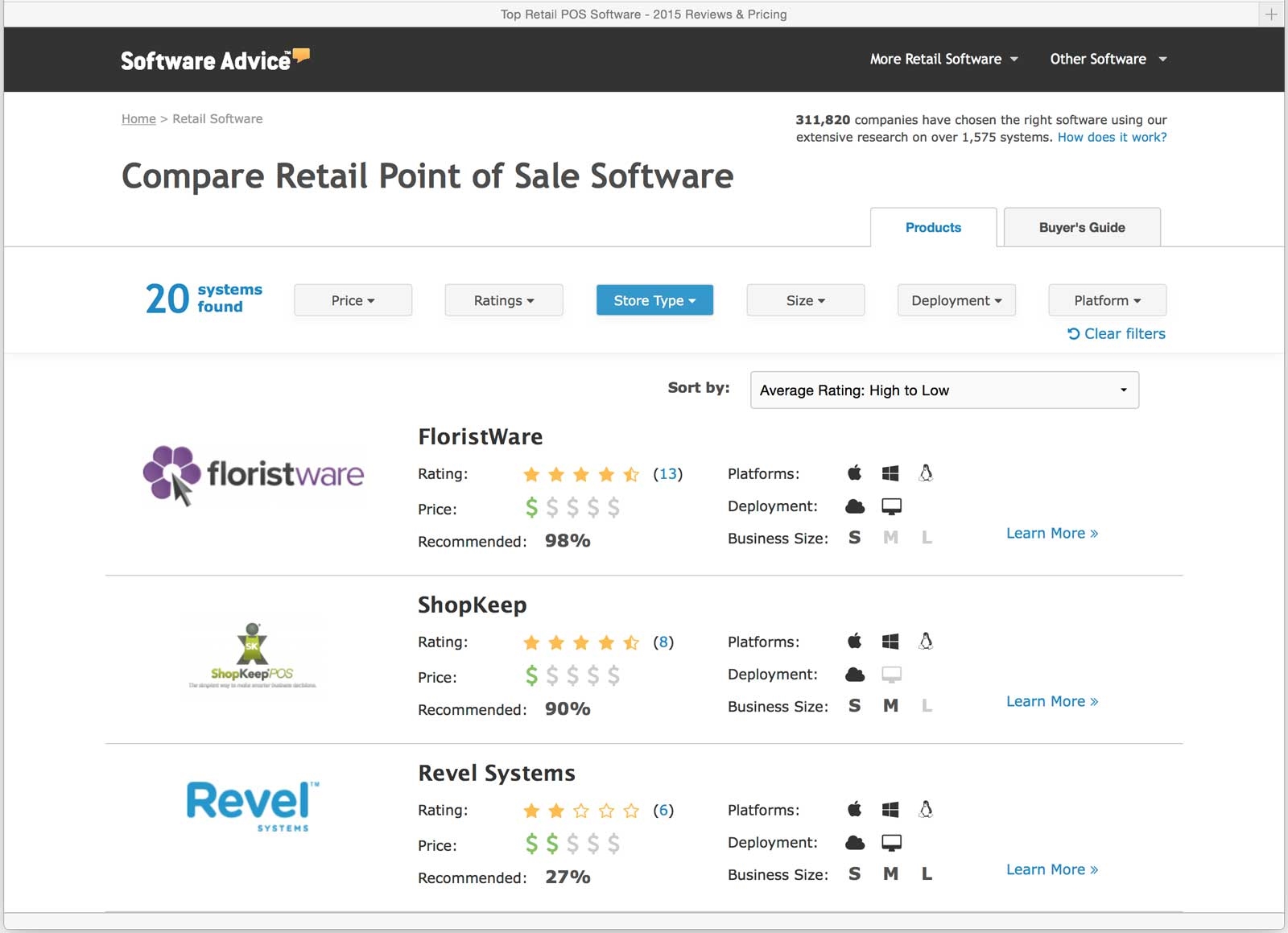Click cloud deployment icon for Revel Systems
The width and height of the screenshot is (1288, 933).
tap(855, 843)
